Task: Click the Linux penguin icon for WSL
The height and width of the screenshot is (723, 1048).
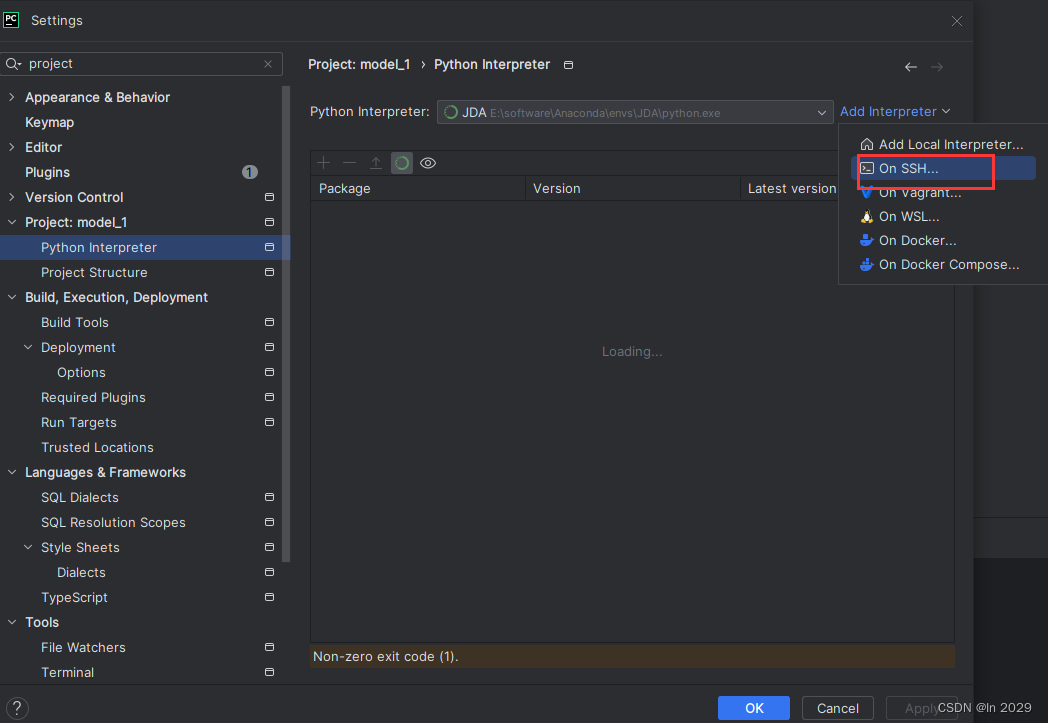Action: coord(867,216)
